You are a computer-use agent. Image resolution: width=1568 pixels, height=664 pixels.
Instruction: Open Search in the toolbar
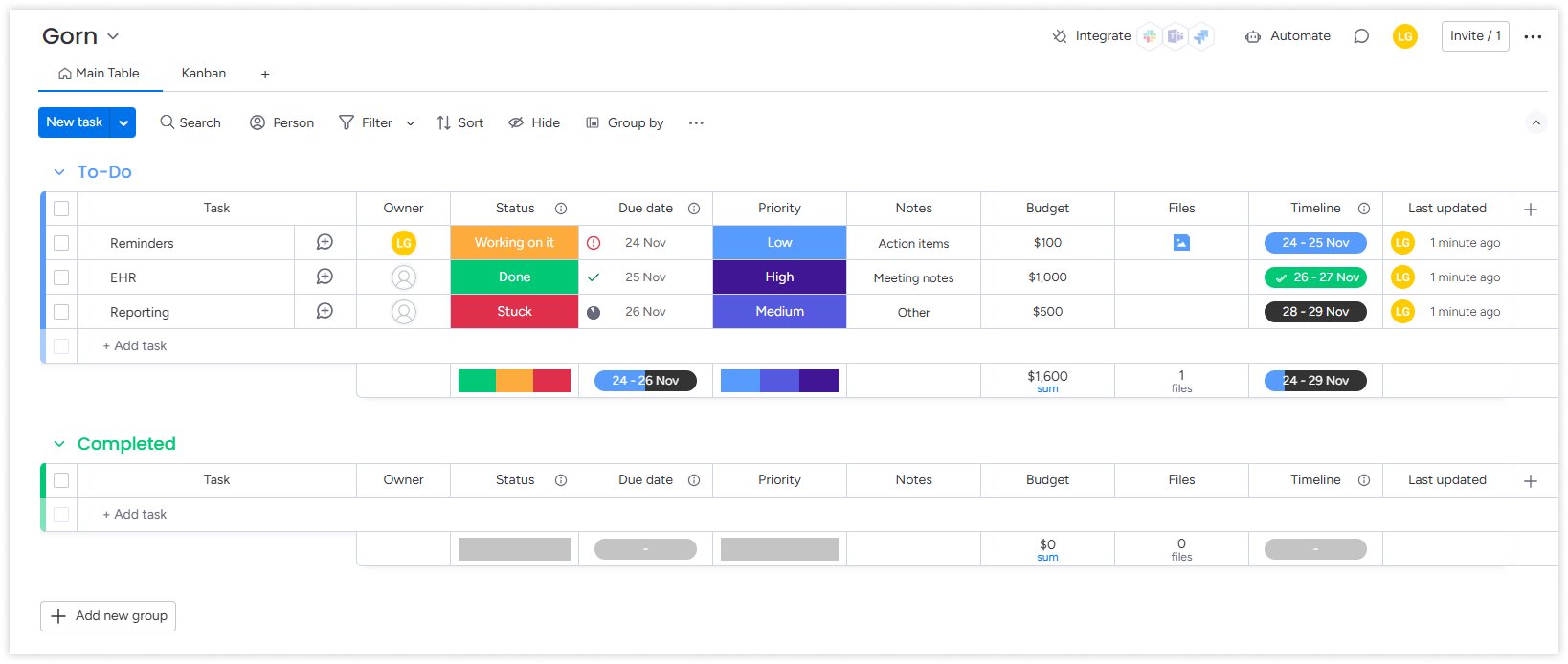point(190,122)
